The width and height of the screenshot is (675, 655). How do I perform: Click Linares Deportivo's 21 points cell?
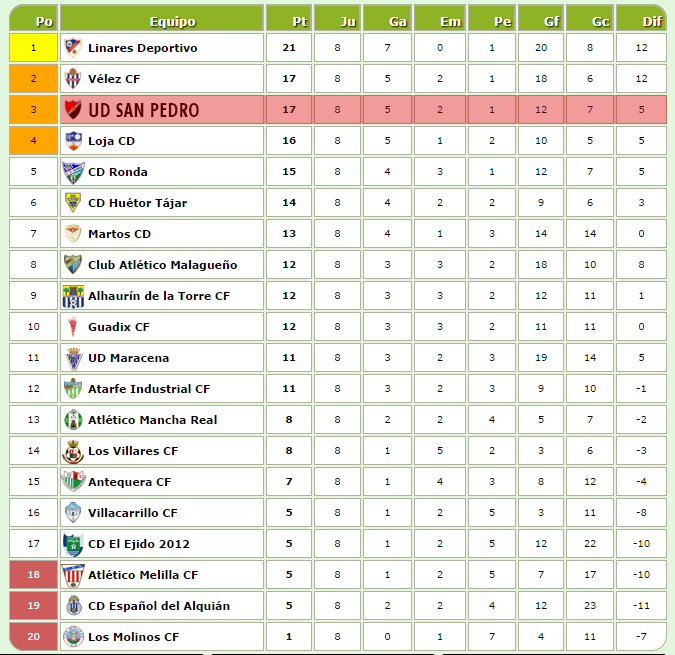[288, 47]
